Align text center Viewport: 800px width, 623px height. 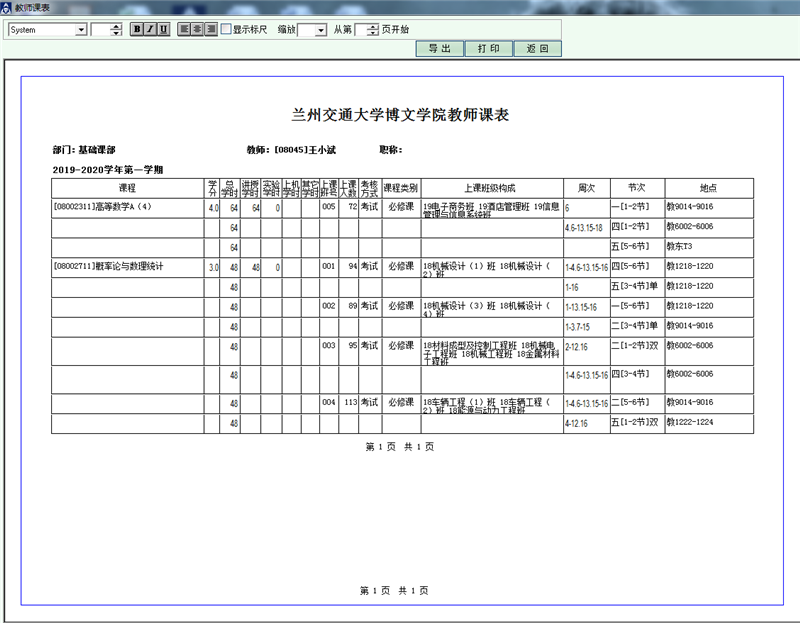198,29
